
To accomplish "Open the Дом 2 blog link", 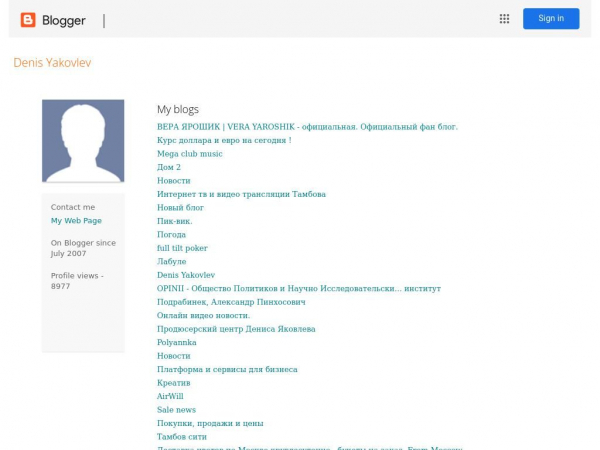I will 168,168.
